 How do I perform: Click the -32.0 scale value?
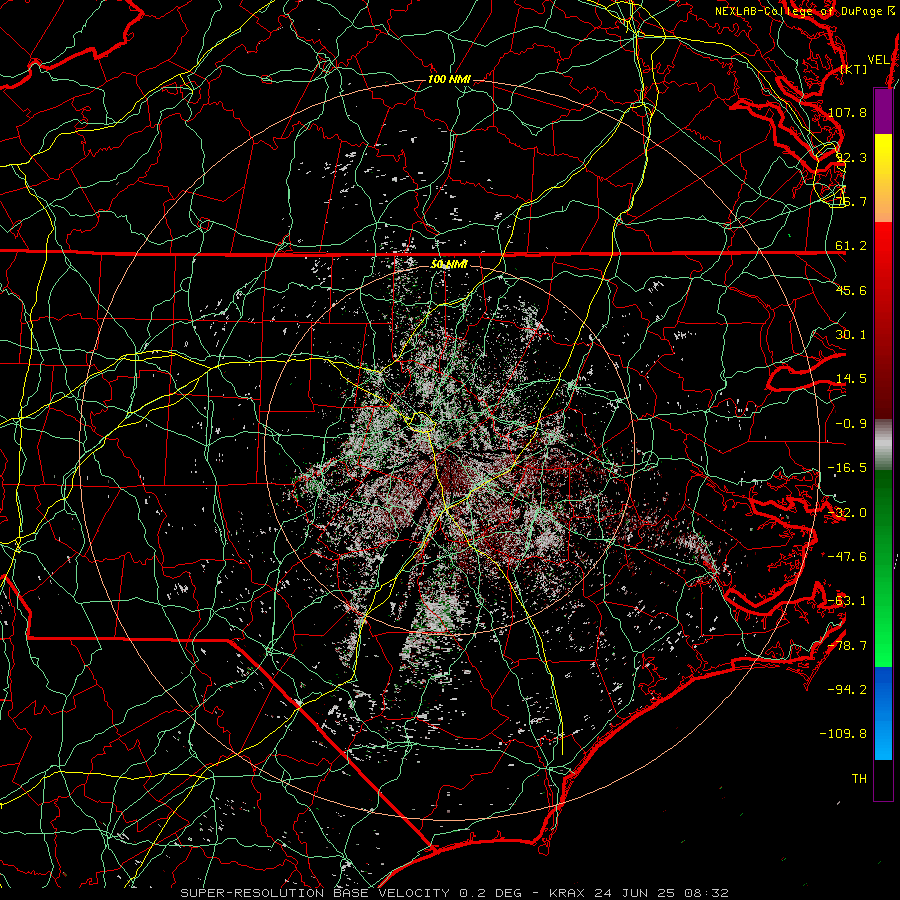[x=847, y=513]
